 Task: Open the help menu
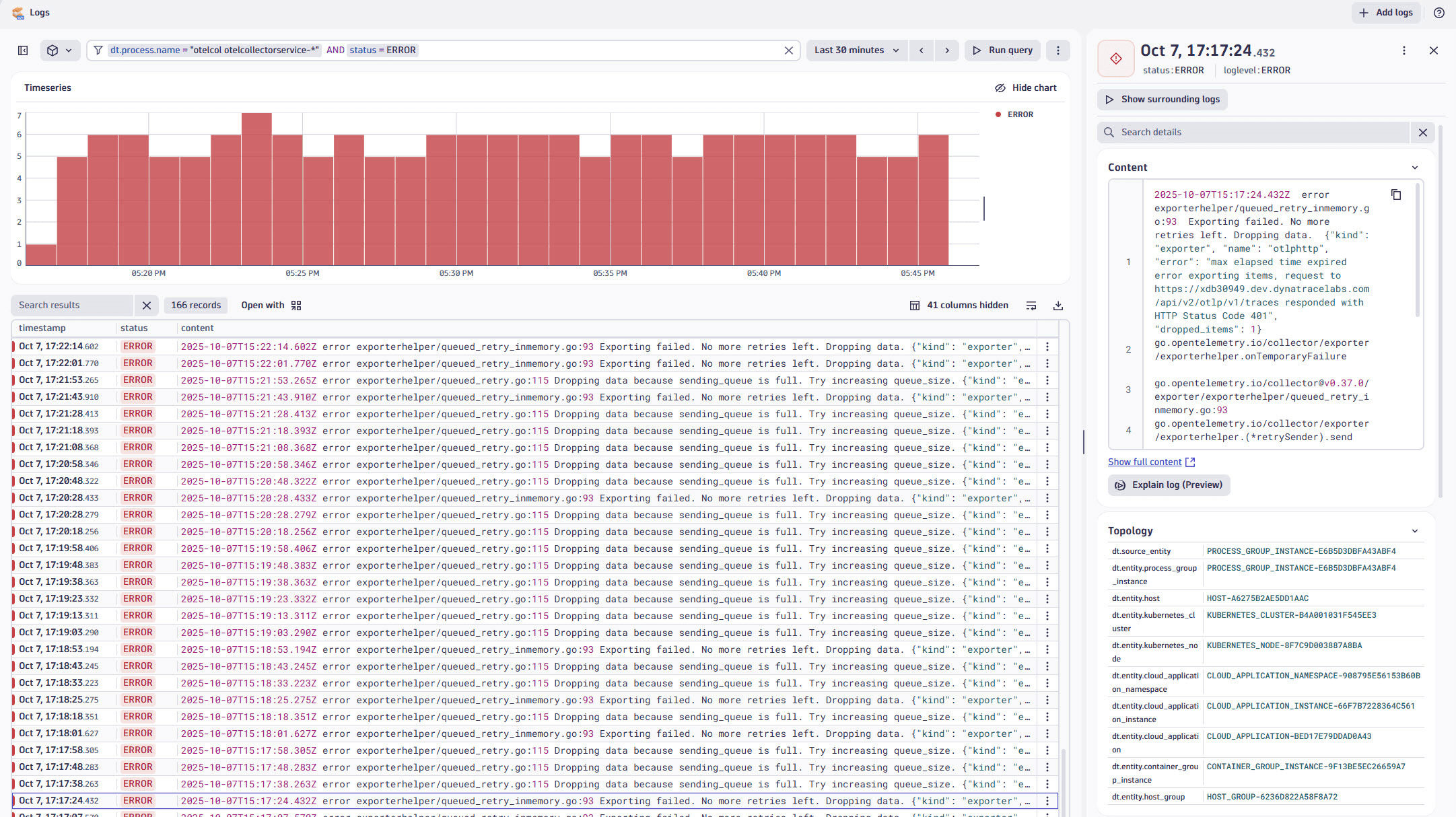click(1438, 12)
